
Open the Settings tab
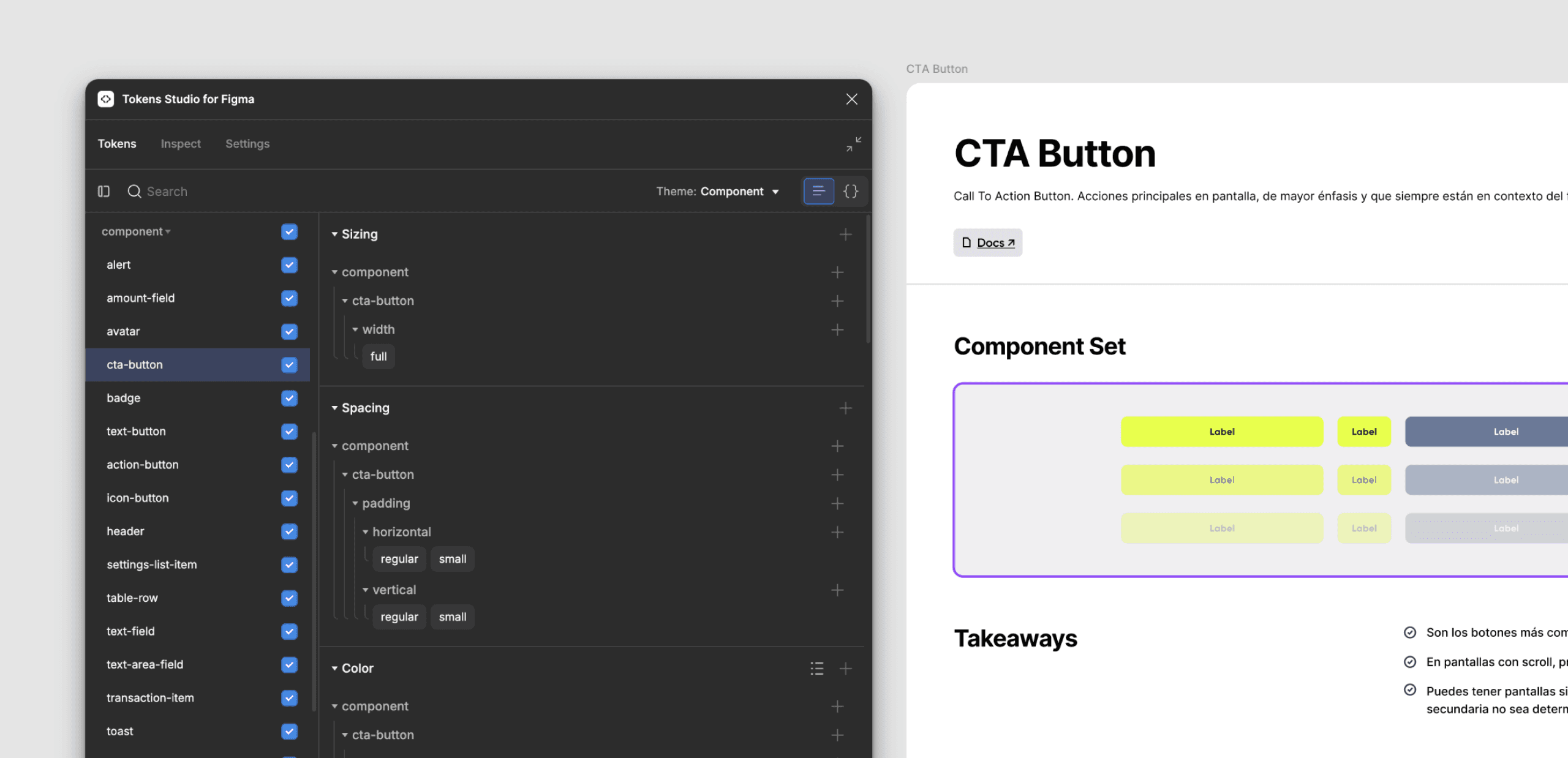pyautogui.click(x=247, y=143)
